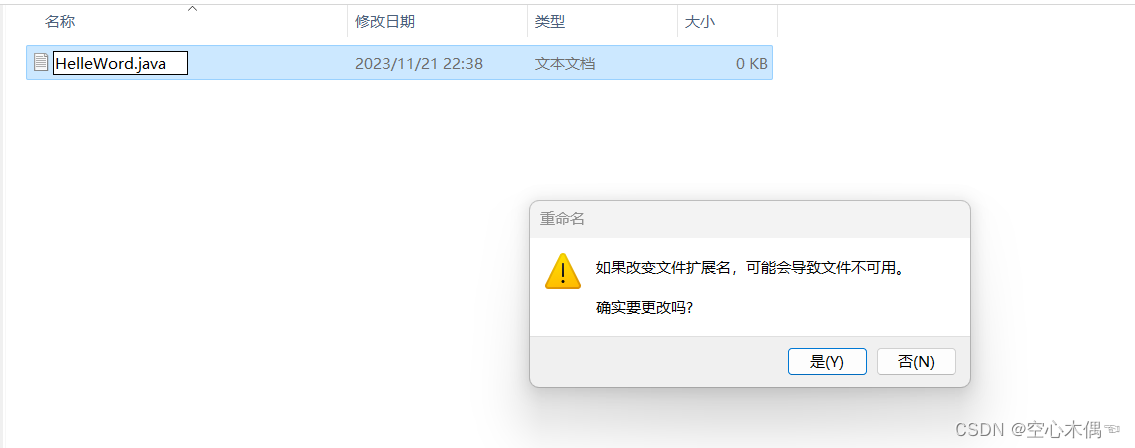This screenshot has width=1135, height=448.
Task: Click the yellow warning triangle icon
Action: tap(562, 271)
